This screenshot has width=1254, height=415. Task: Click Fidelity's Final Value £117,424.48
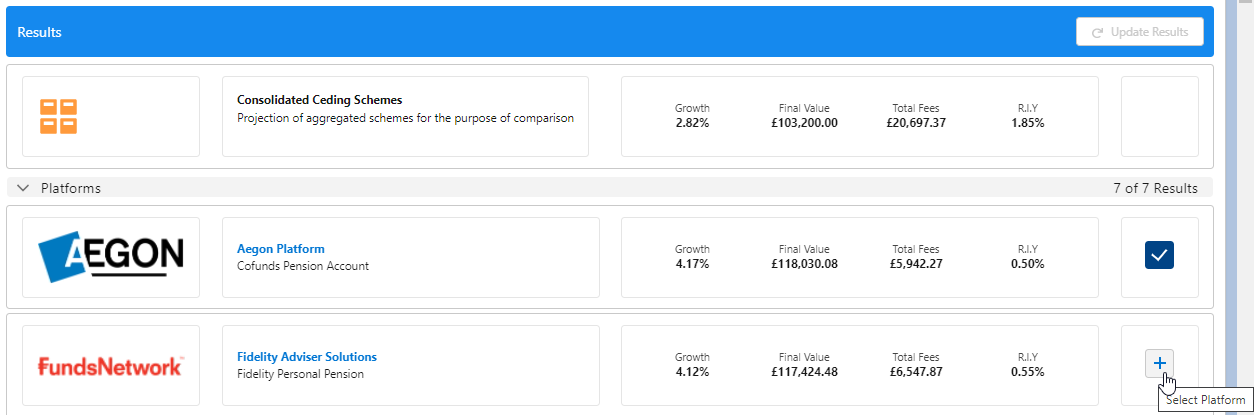click(x=804, y=372)
